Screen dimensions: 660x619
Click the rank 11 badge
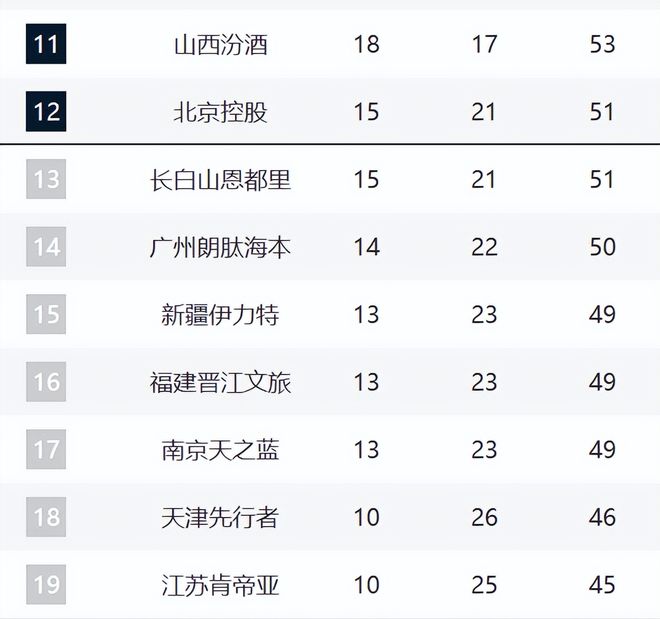click(x=46, y=44)
